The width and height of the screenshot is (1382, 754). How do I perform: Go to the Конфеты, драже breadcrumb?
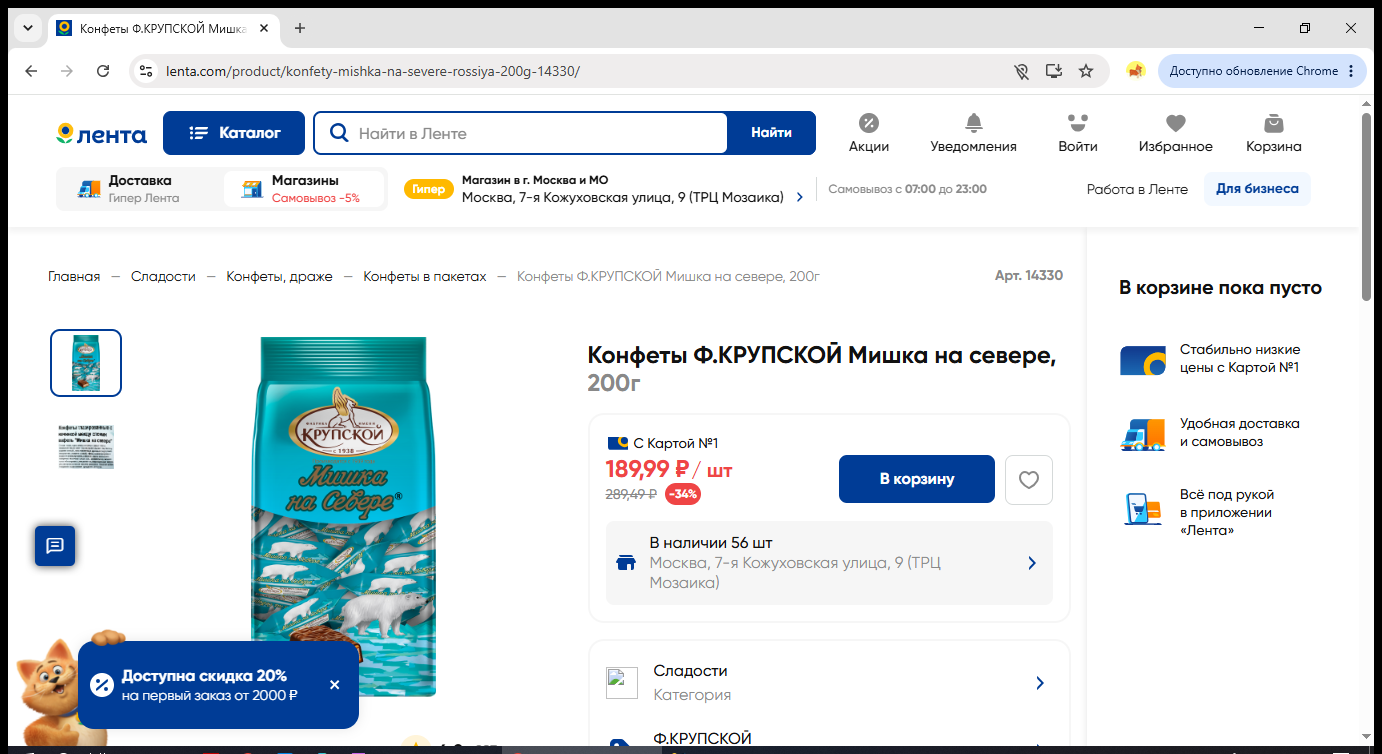point(279,276)
